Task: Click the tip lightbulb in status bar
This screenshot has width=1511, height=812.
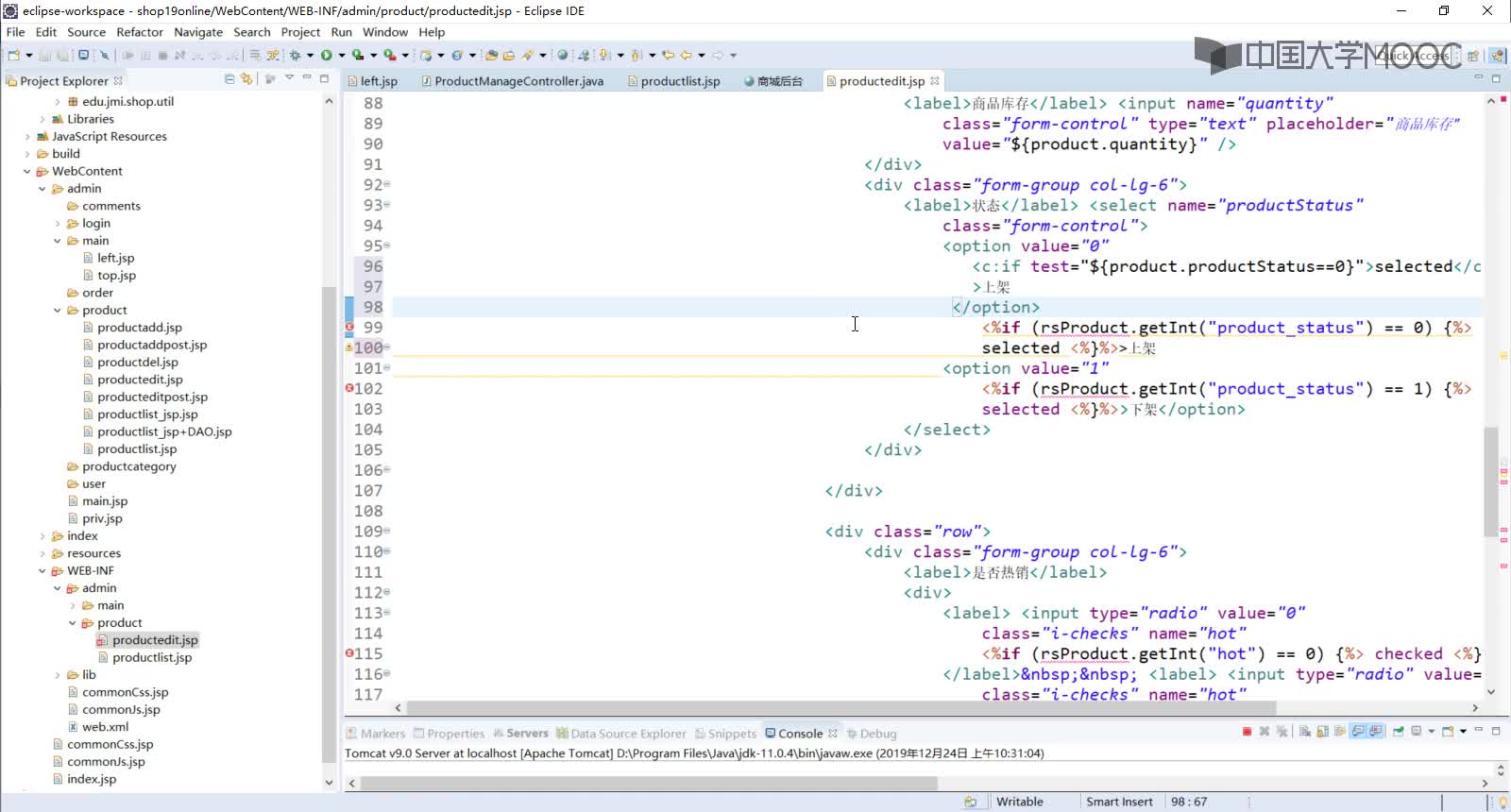Action: [x=1502, y=802]
